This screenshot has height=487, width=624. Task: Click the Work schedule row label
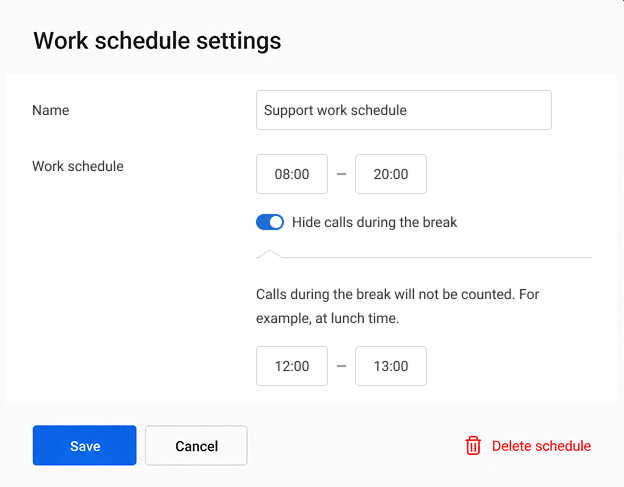click(78, 166)
